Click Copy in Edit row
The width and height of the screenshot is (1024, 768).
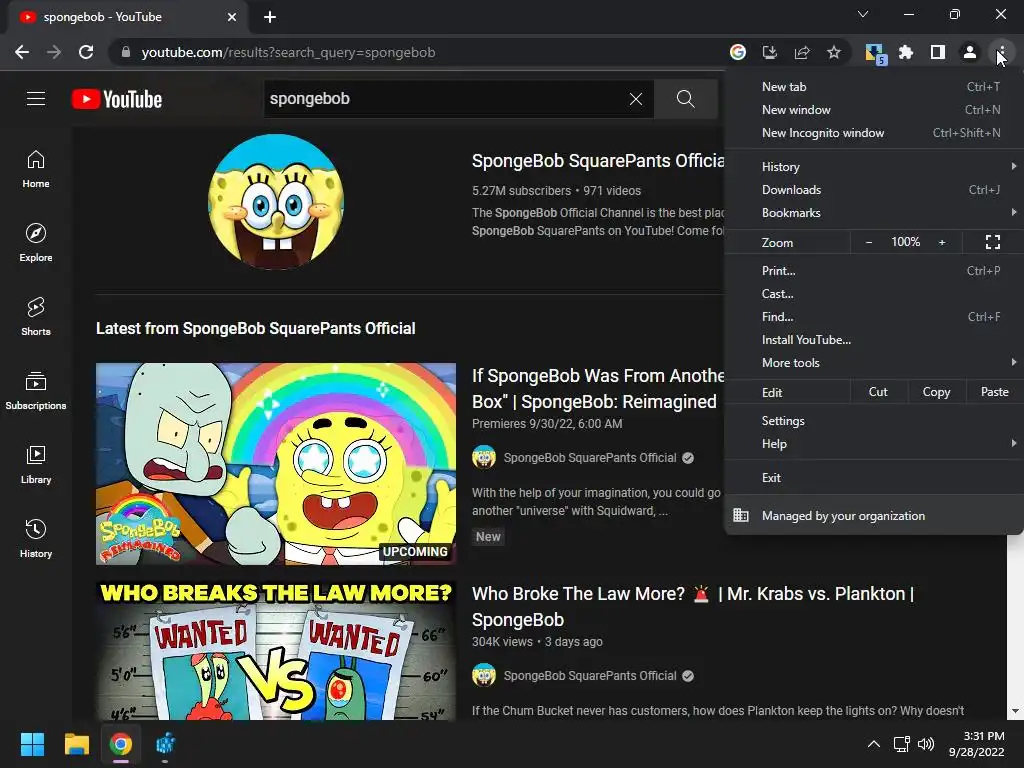pyautogui.click(x=936, y=392)
